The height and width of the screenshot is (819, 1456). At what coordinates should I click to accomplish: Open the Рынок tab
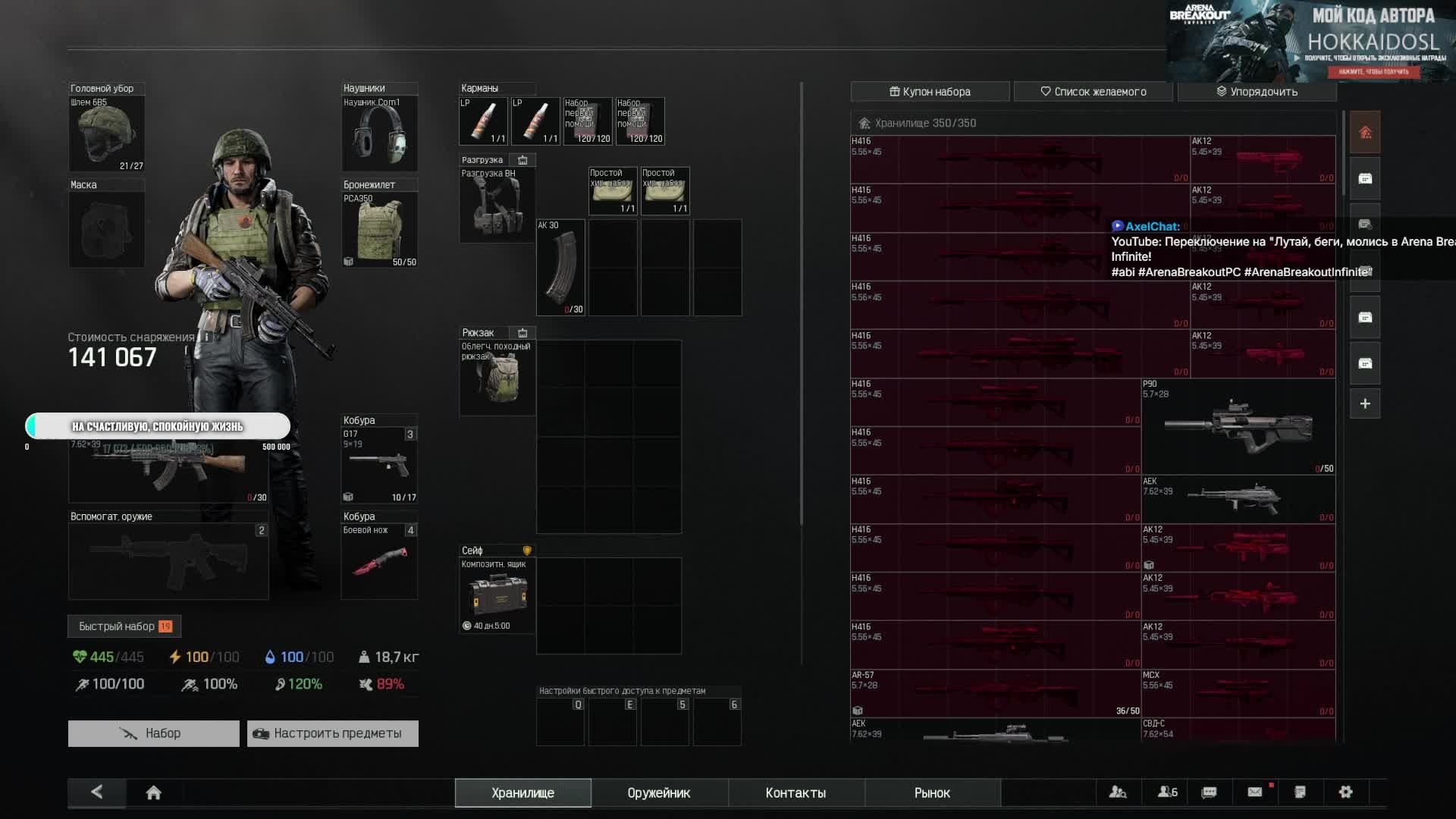click(931, 792)
